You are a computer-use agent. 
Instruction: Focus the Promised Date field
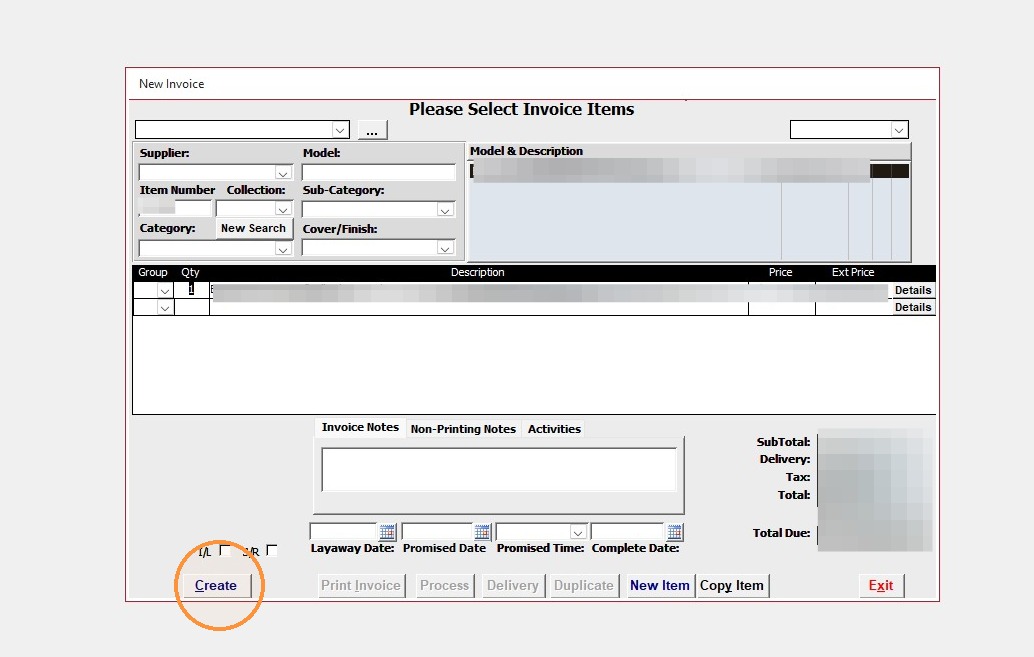click(437, 532)
